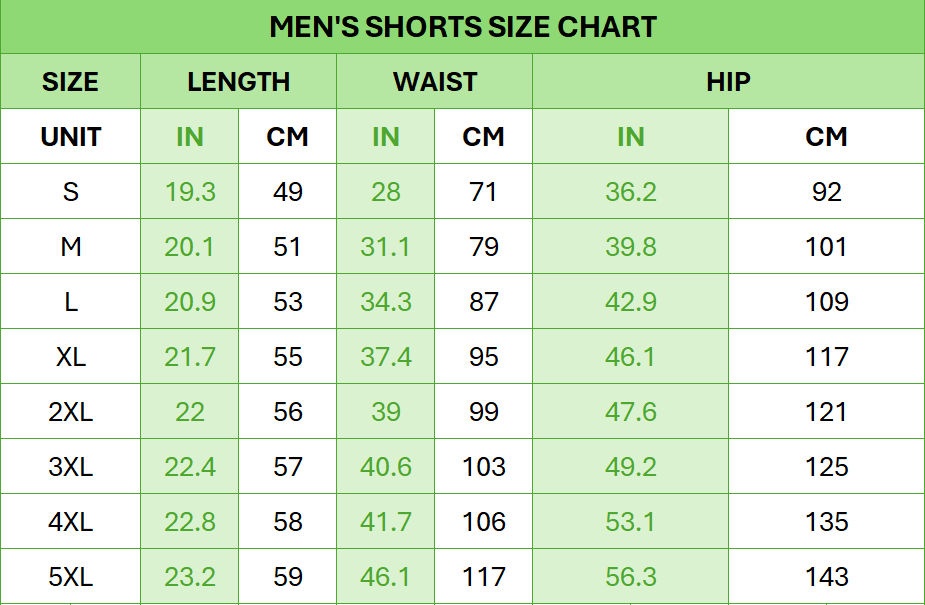Select the 5XL hip value 56.3
This screenshot has height=605, width=925.
(630, 577)
